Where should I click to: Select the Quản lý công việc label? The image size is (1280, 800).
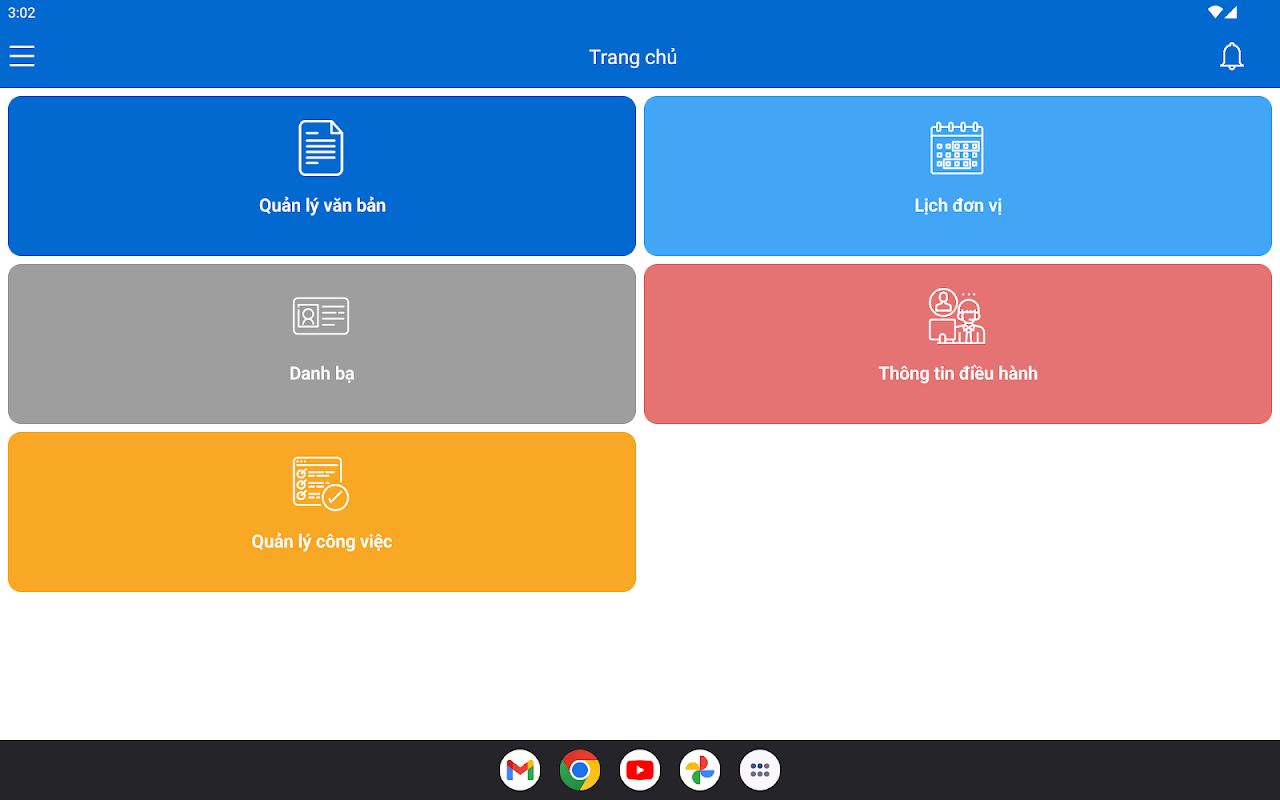(x=322, y=542)
